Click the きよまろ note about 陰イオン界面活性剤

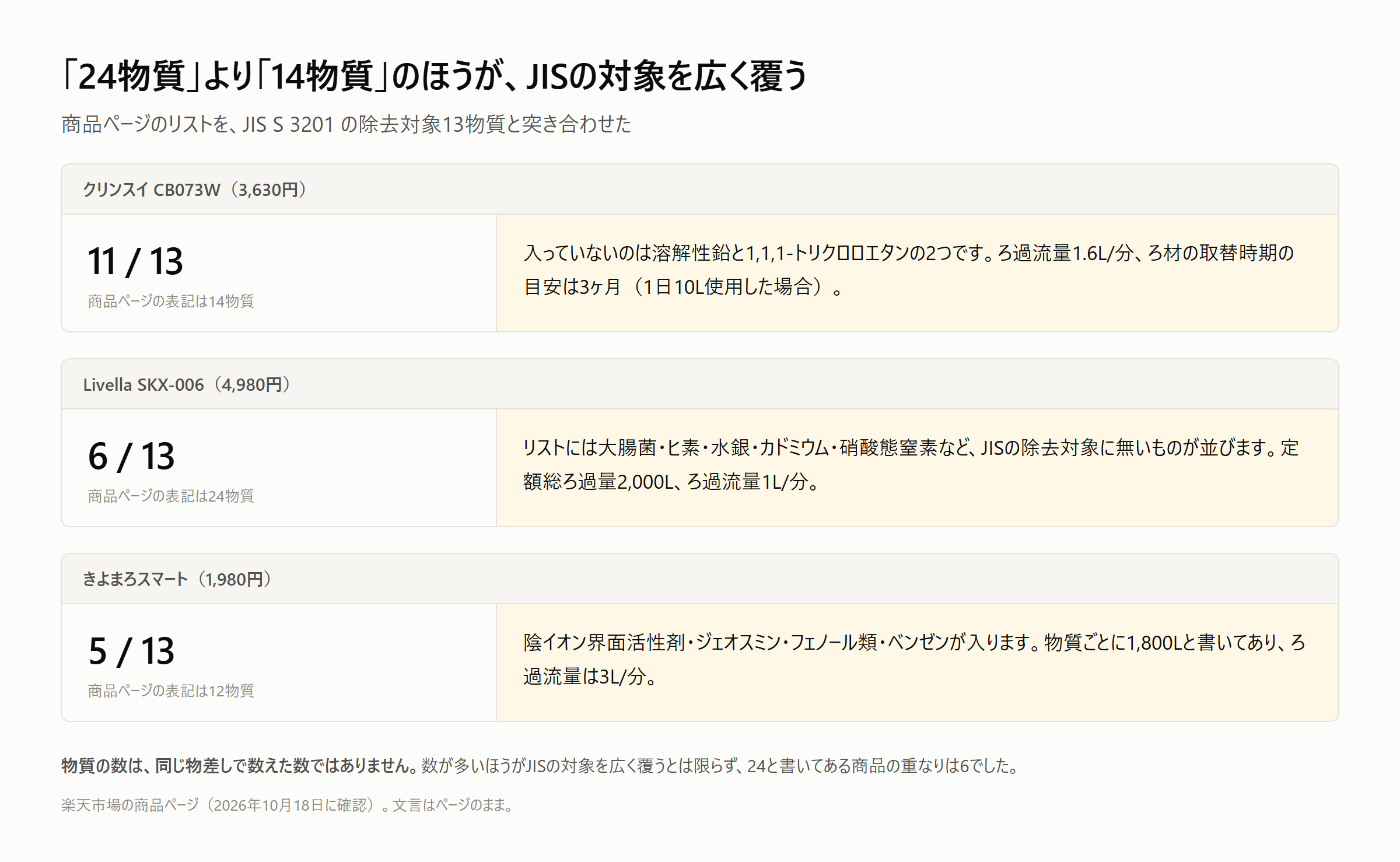point(914,659)
